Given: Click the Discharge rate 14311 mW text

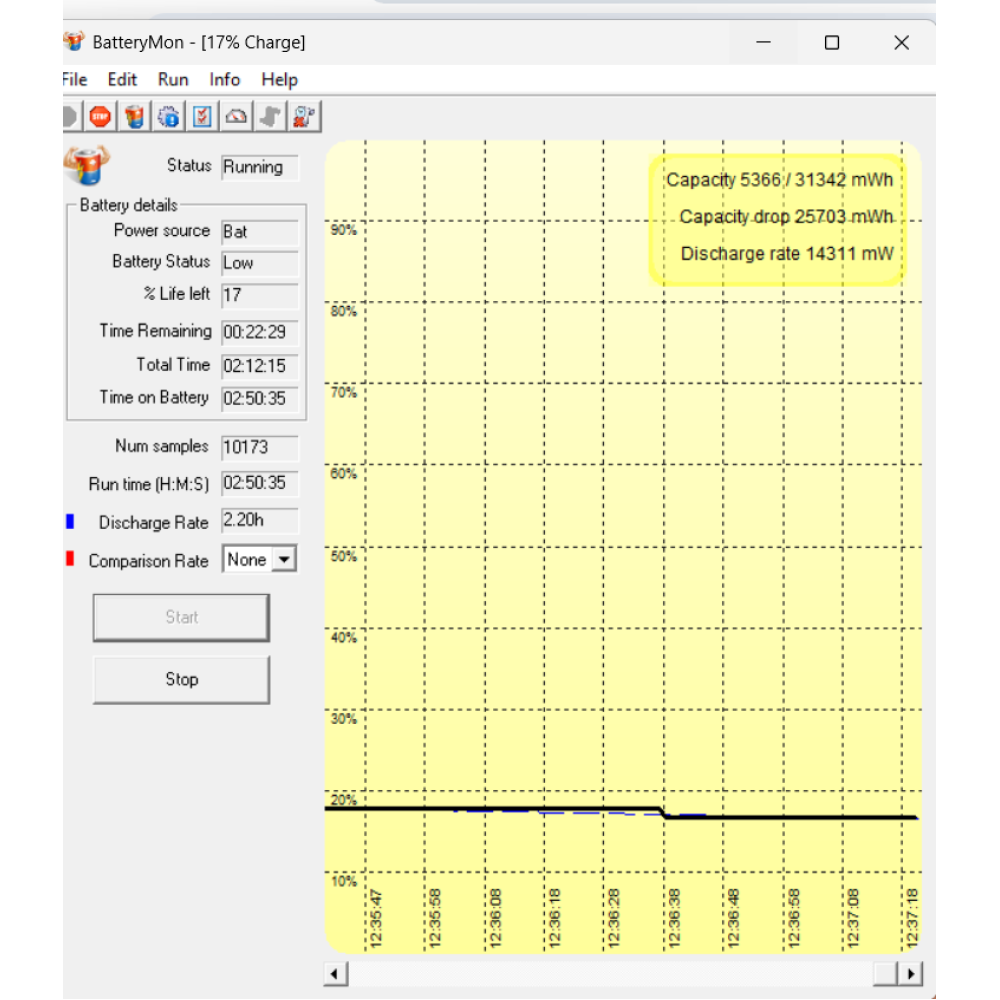Looking at the screenshot, I should point(787,254).
